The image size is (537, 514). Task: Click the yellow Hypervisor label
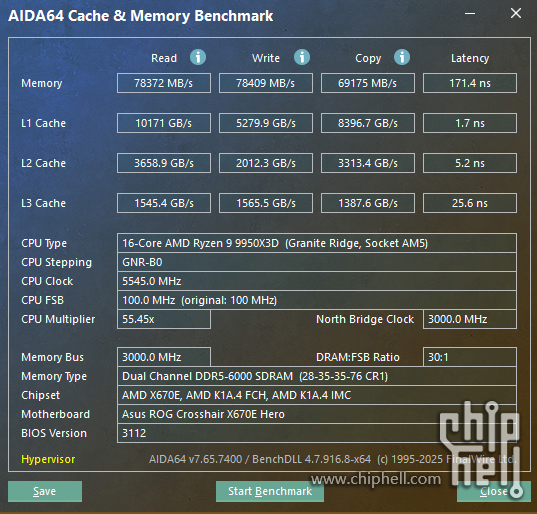[48, 459]
